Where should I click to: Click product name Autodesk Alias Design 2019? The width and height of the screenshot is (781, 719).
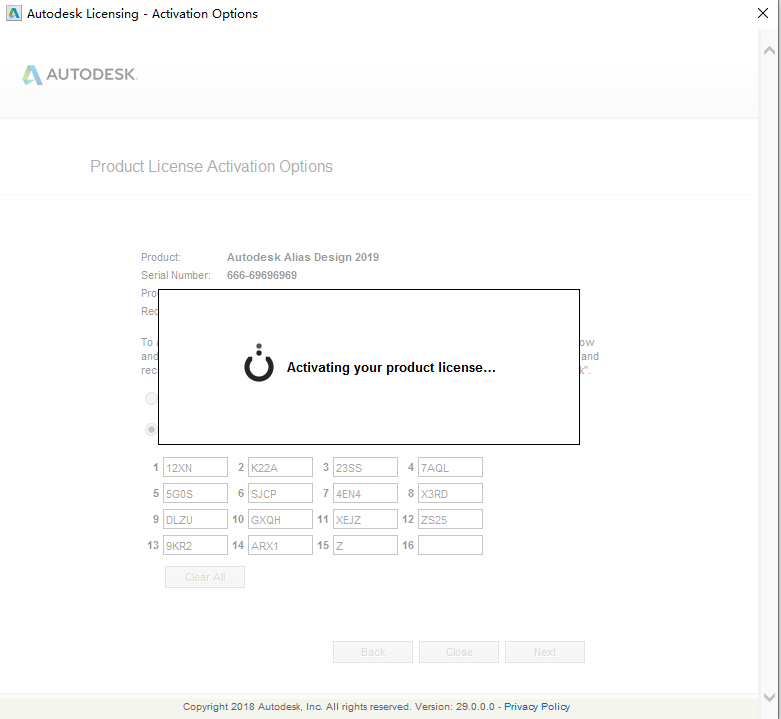(x=303, y=257)
